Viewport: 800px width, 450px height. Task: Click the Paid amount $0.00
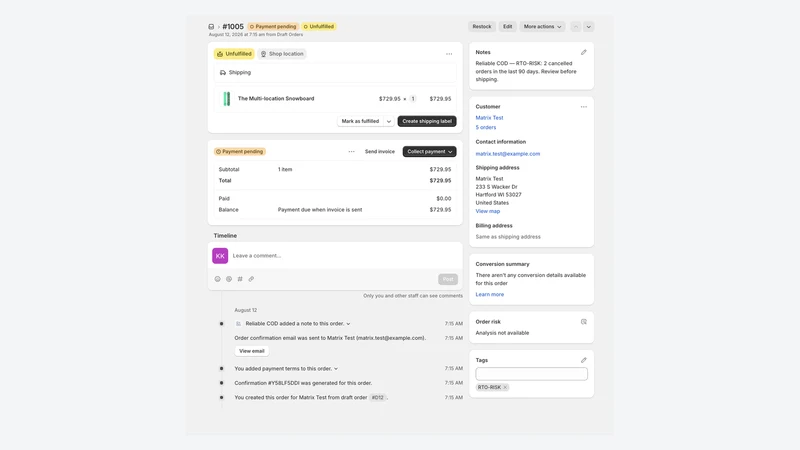(x=443, y=198)
